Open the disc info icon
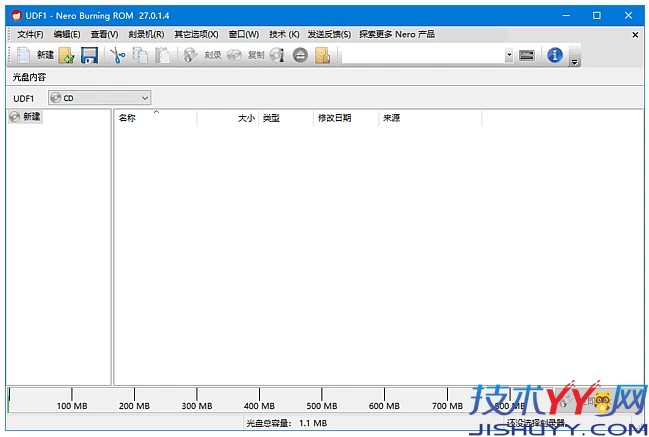Image resolution: width=649 pixels, height=437 pixels. (x=277, y=55)
